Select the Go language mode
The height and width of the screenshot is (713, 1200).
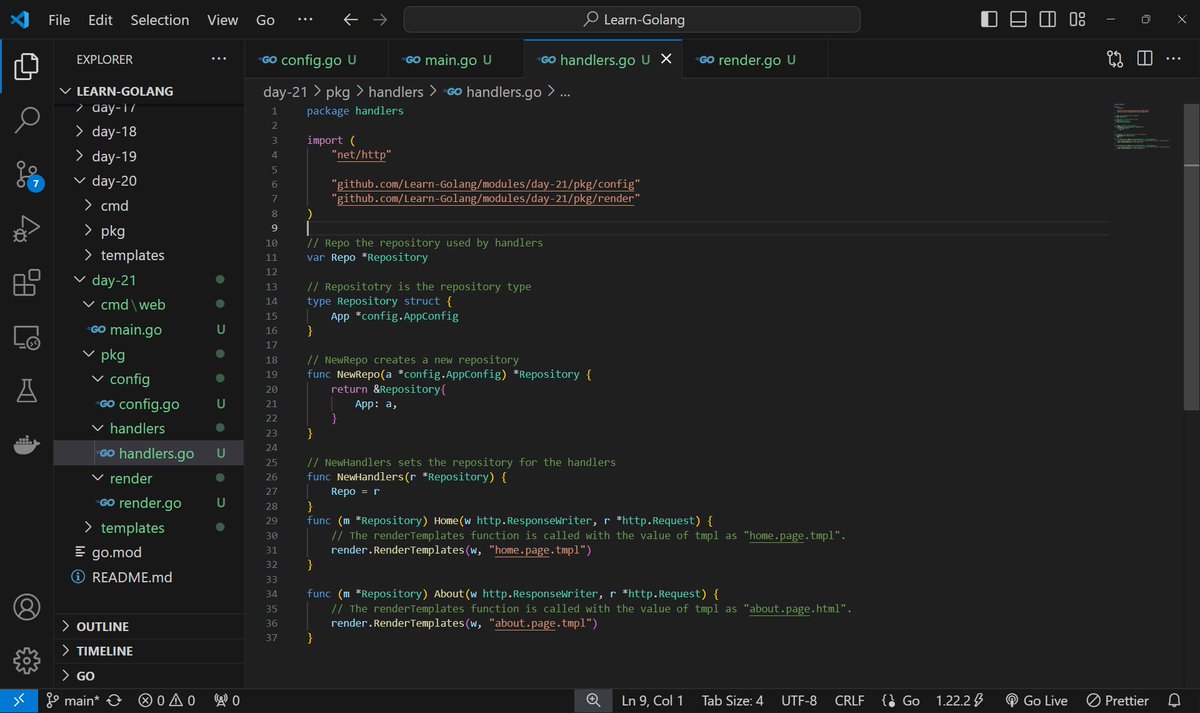pyautogui.click(x=901, y=701)
